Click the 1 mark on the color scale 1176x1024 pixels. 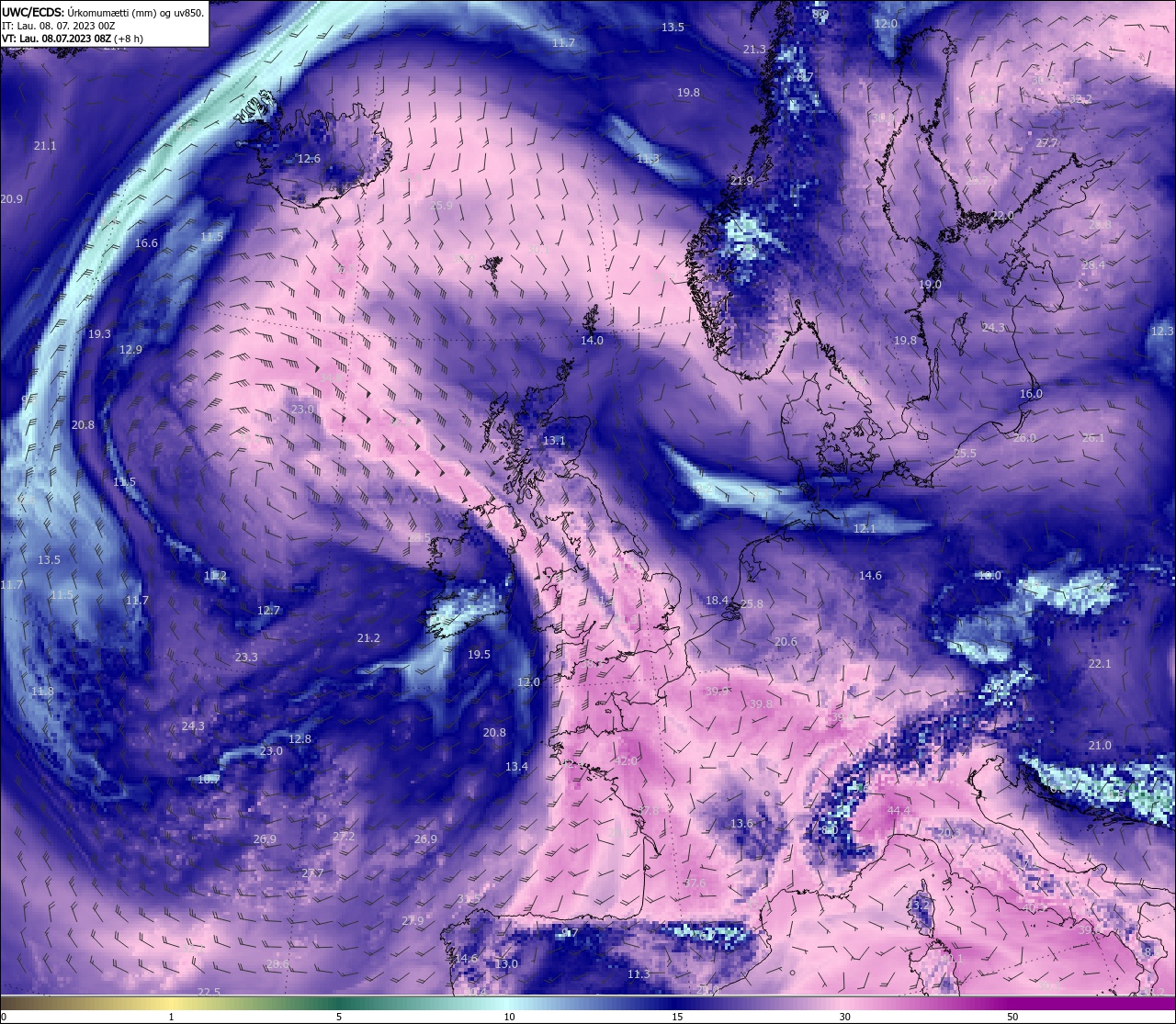tap(172, 1017)
